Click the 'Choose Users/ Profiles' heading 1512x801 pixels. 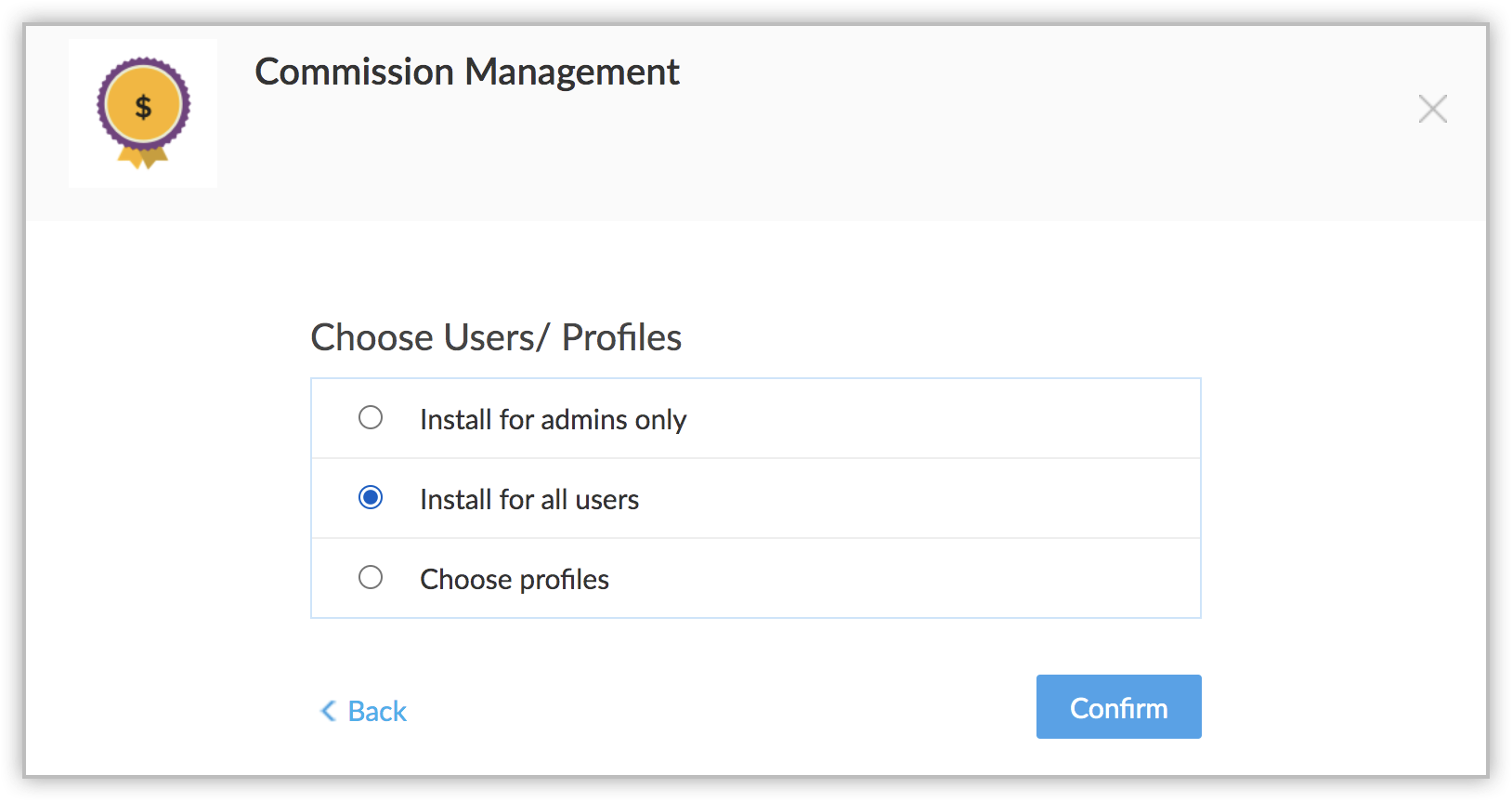point(496,337)
